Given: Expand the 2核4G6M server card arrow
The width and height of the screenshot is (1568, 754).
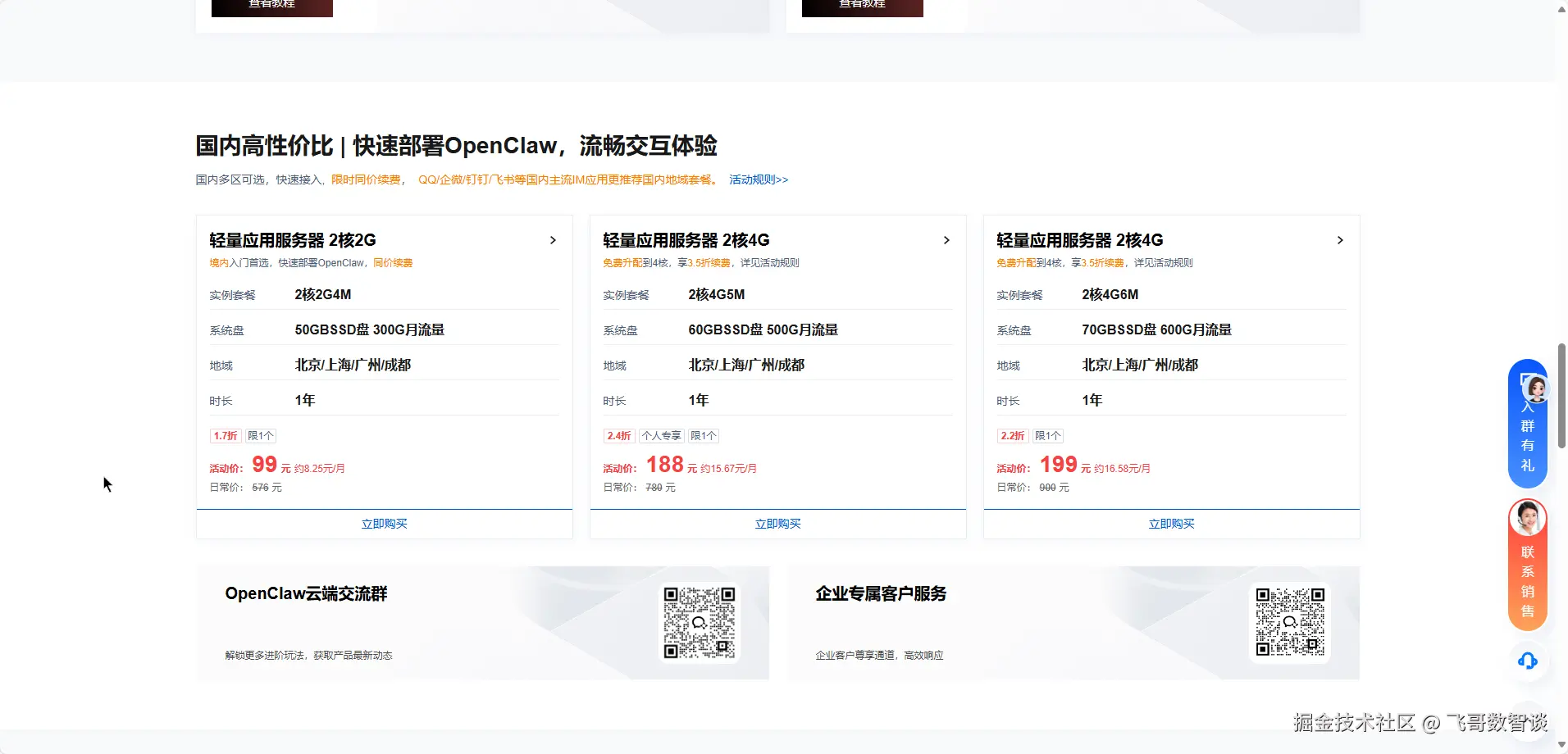Looking at the screenshot, I should pos(1340,240).
